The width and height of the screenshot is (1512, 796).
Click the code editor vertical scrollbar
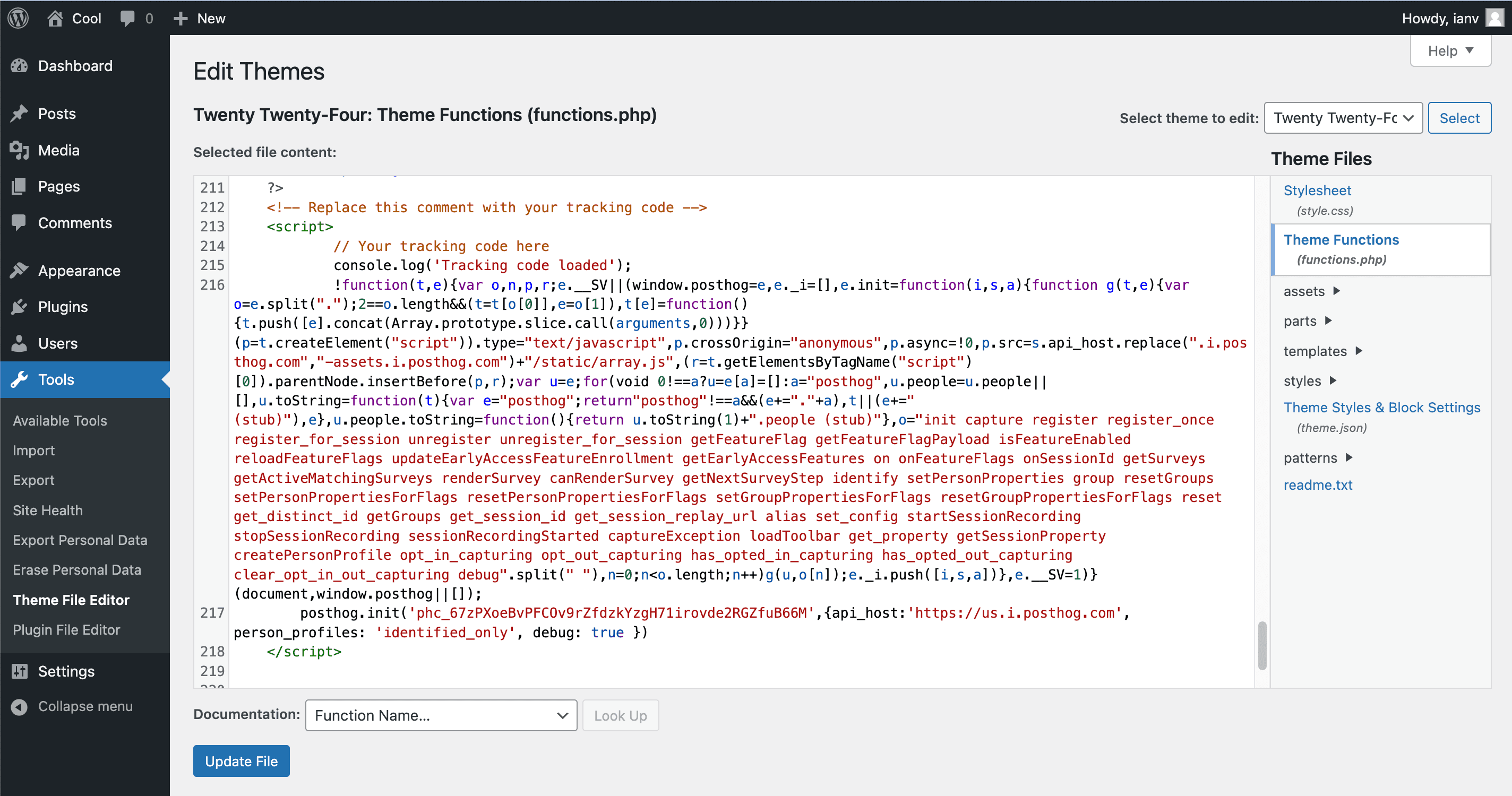(1261, 645)
